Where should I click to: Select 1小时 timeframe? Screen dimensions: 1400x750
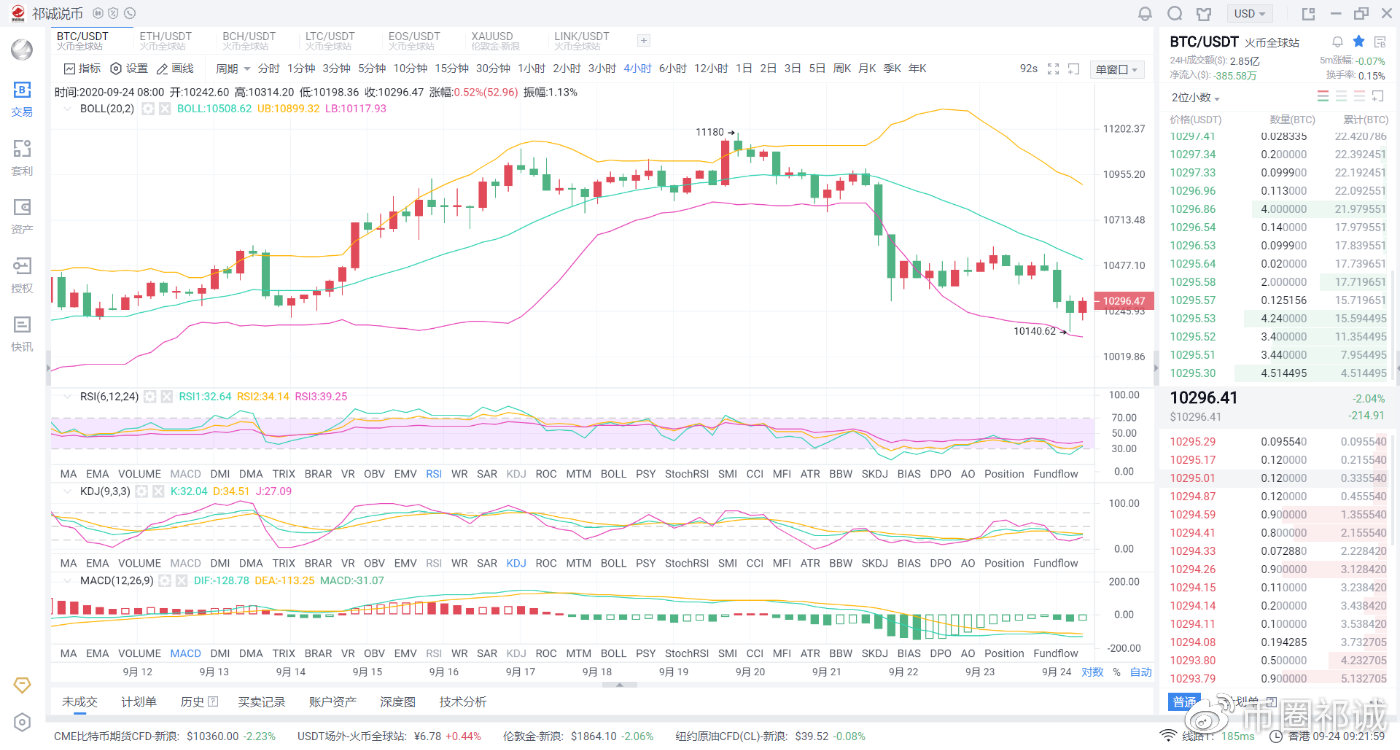tap(531, 68)
